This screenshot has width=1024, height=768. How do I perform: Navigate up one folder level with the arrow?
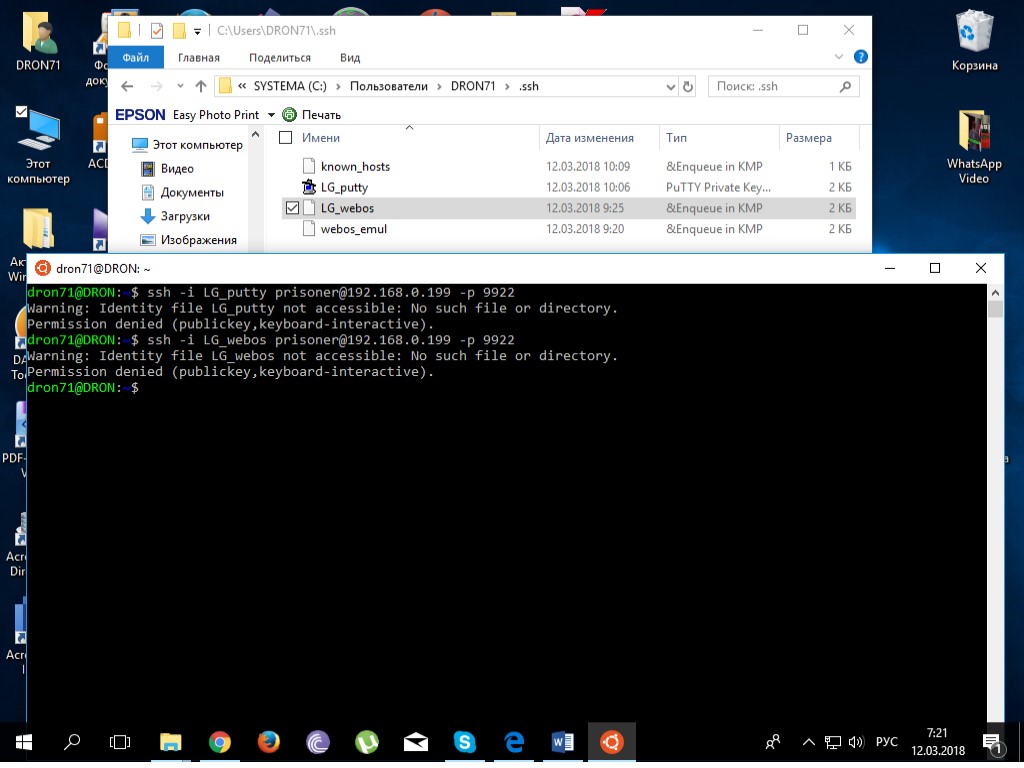click(201, 87)
